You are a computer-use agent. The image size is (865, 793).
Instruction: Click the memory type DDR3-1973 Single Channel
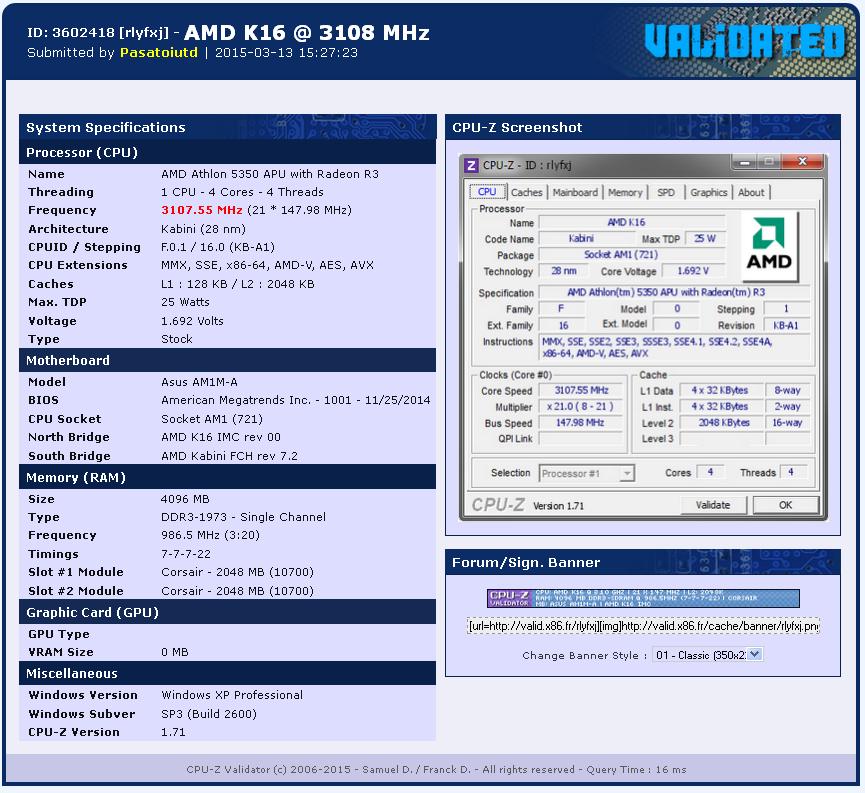click(x=243, y=517)
